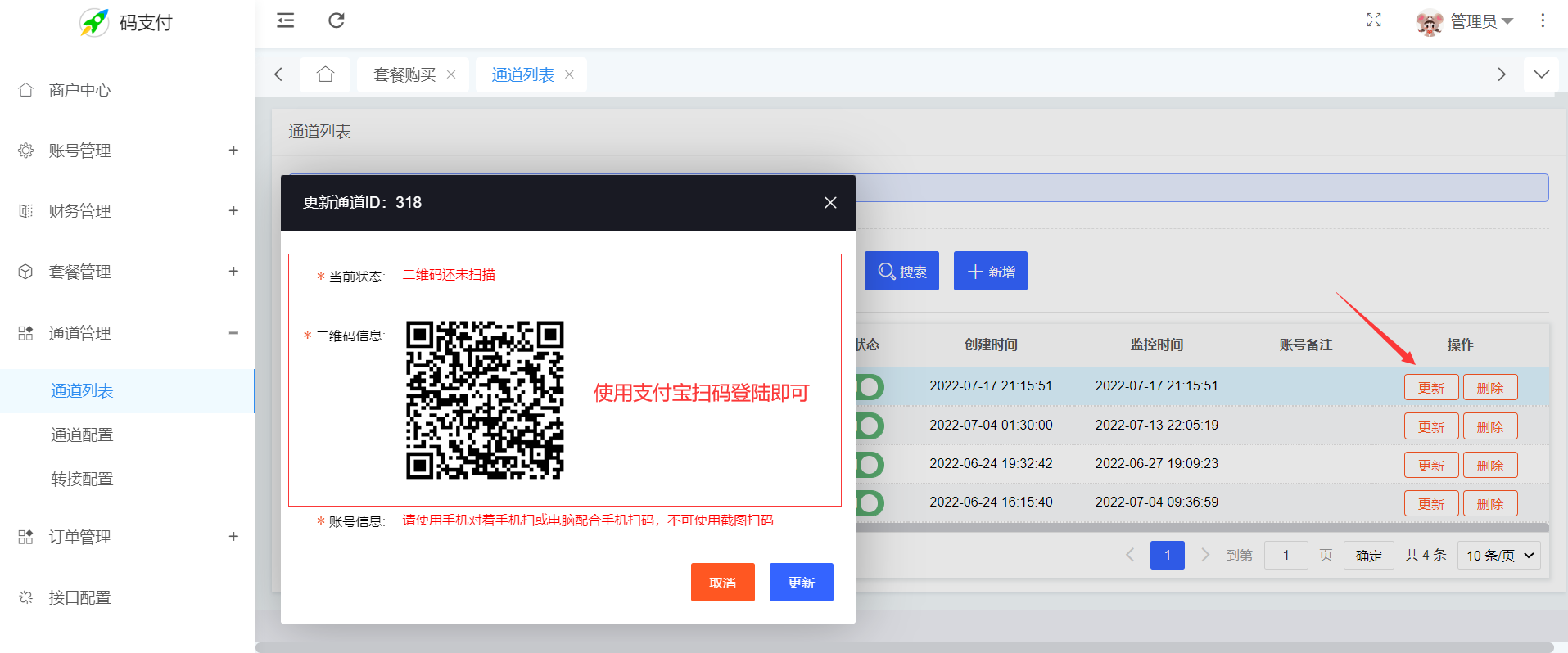The height and width of the screenshot is (653, 1568).
Task: Click the 通道管理 grid icon
Action: (x=26, y=333)
